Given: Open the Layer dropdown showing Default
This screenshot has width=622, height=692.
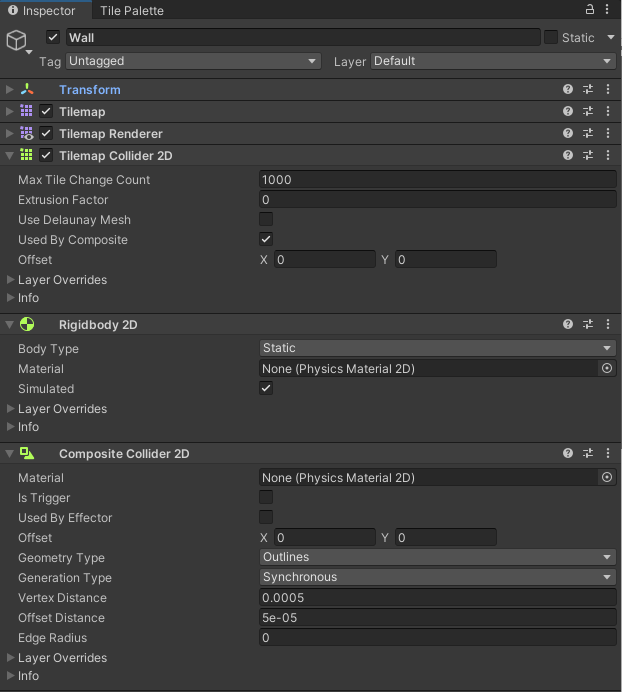Looking at the screenshot, I should (493, 61).
